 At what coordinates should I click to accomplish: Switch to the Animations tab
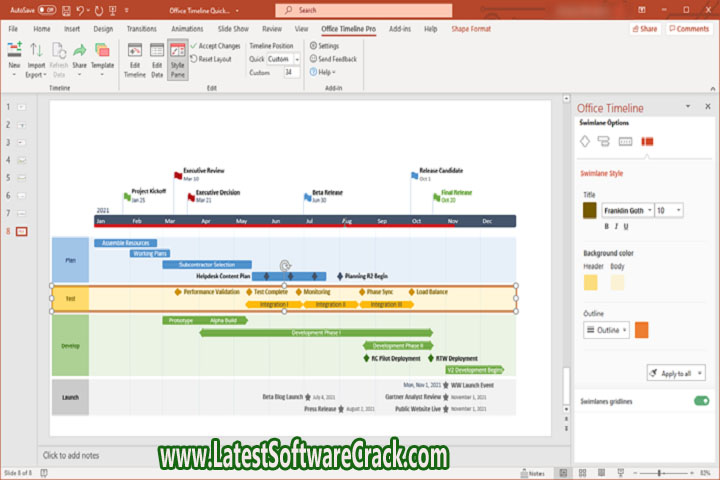click(187, 29)
